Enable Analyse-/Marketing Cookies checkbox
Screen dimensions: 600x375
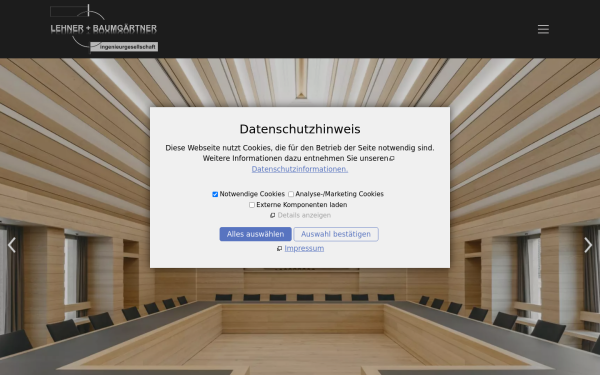pos(291,194)
